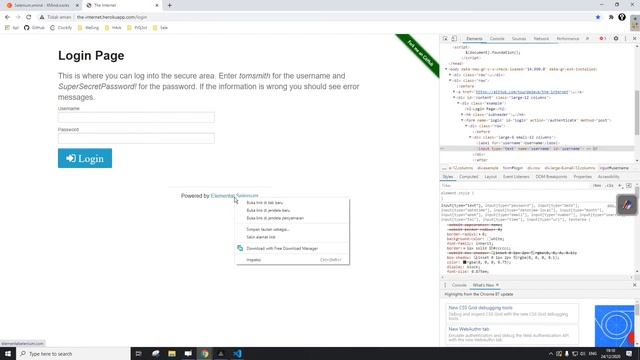Image resolution: width=640 pixels, height=360 pixels.
Task: Click the Password input field
Action: (136, 138)
